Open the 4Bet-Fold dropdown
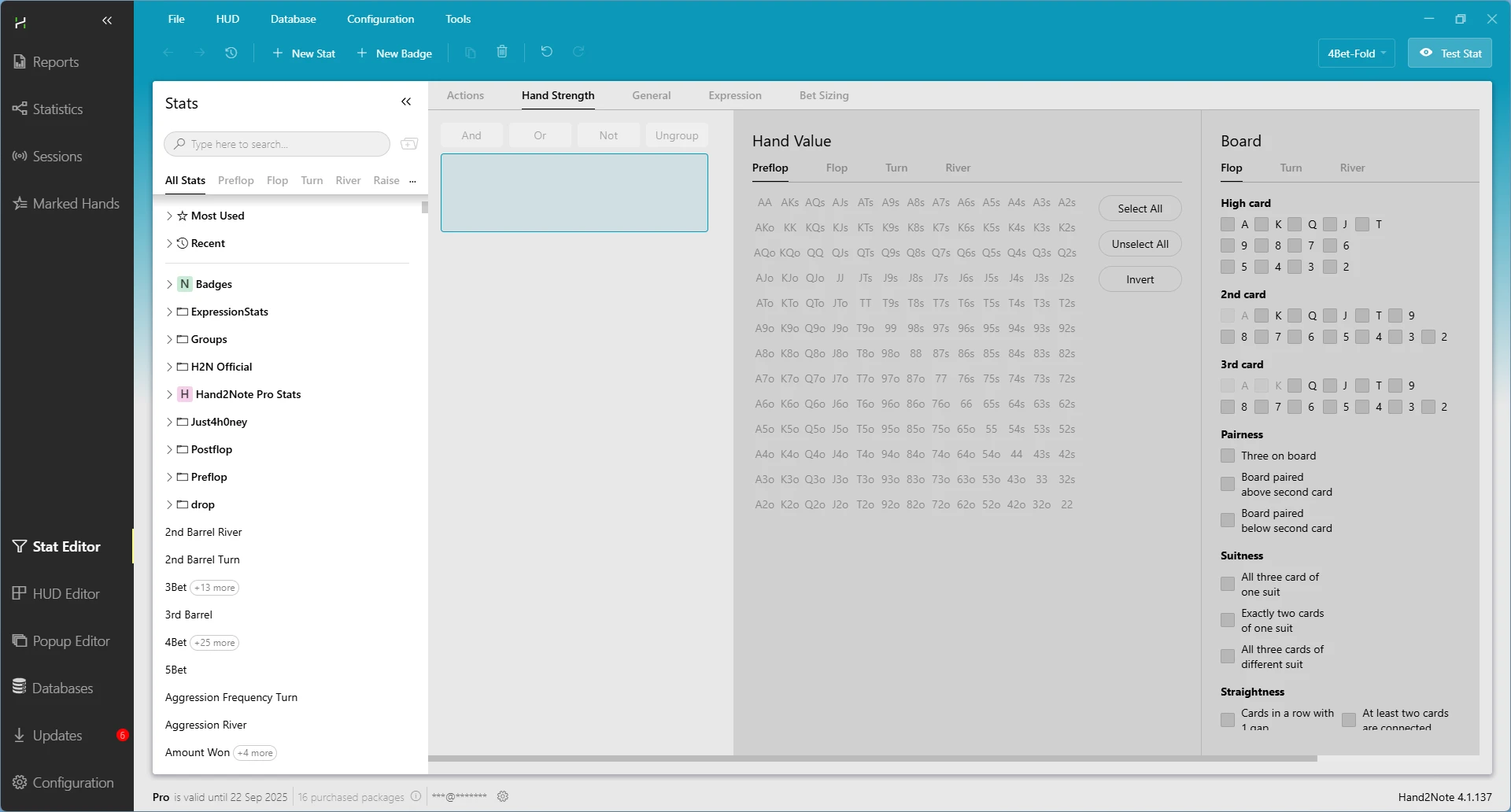Screen dimensions: 1511x812 click(1356, 54)
